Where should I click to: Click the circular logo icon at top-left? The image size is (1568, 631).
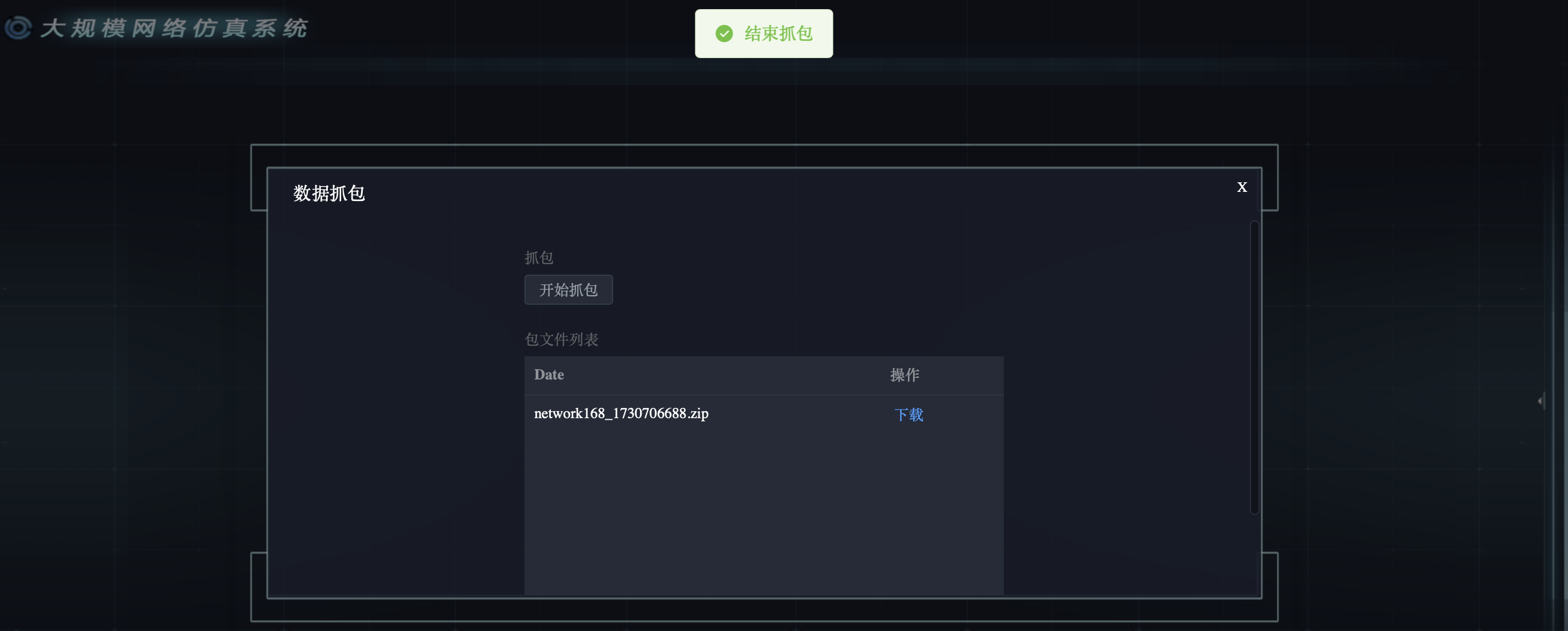18,27
